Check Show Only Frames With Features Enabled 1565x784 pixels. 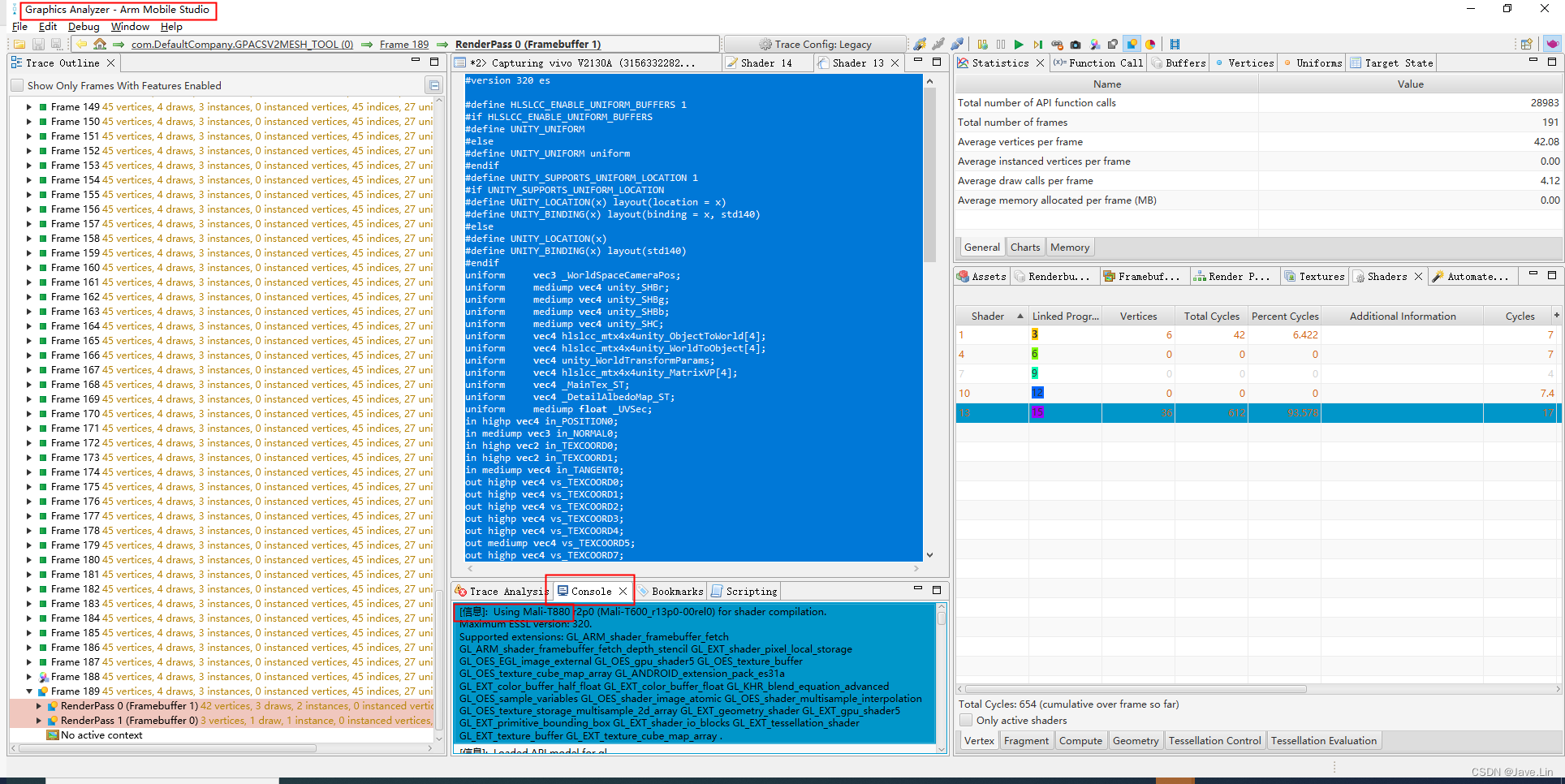click(x=16, y=84)
